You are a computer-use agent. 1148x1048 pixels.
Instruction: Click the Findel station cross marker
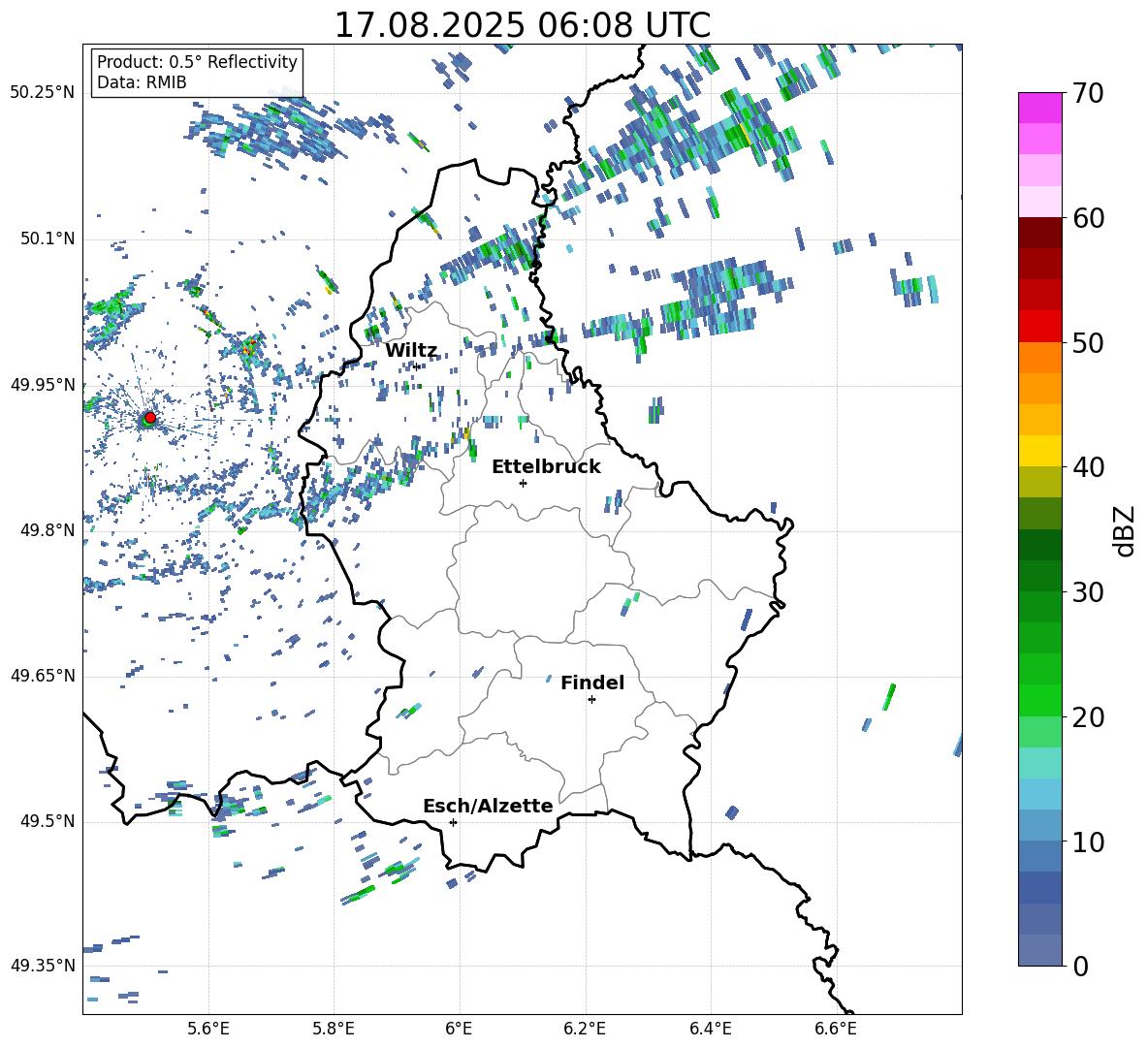pos(591,700)
